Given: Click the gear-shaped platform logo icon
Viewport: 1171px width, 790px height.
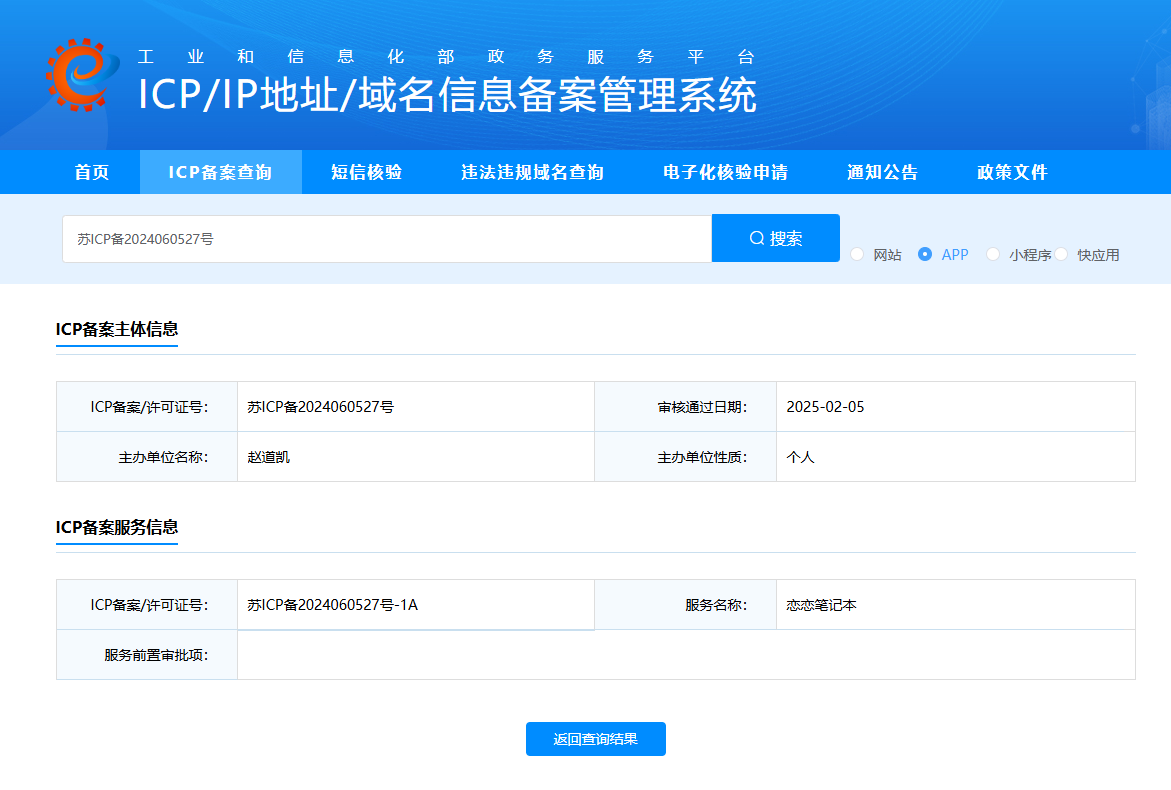Looking at the screenshot, I should [x=79, y=75].
